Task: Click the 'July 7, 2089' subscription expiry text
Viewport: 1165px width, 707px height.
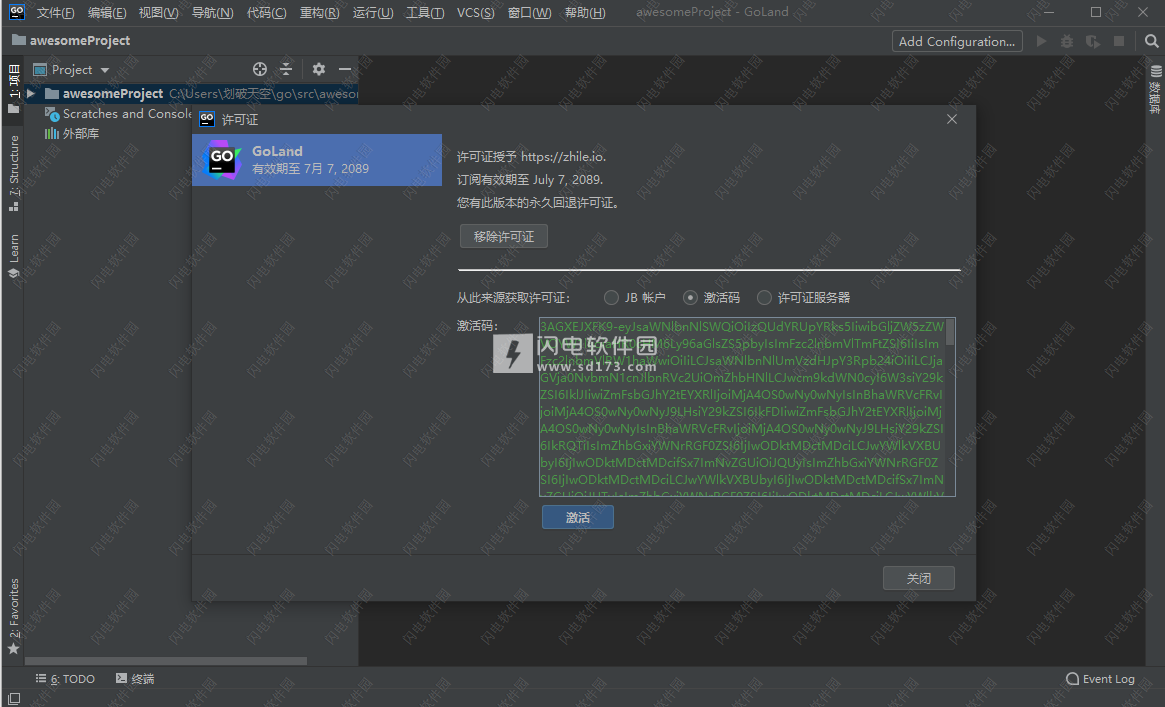Action: coord(568,180)
